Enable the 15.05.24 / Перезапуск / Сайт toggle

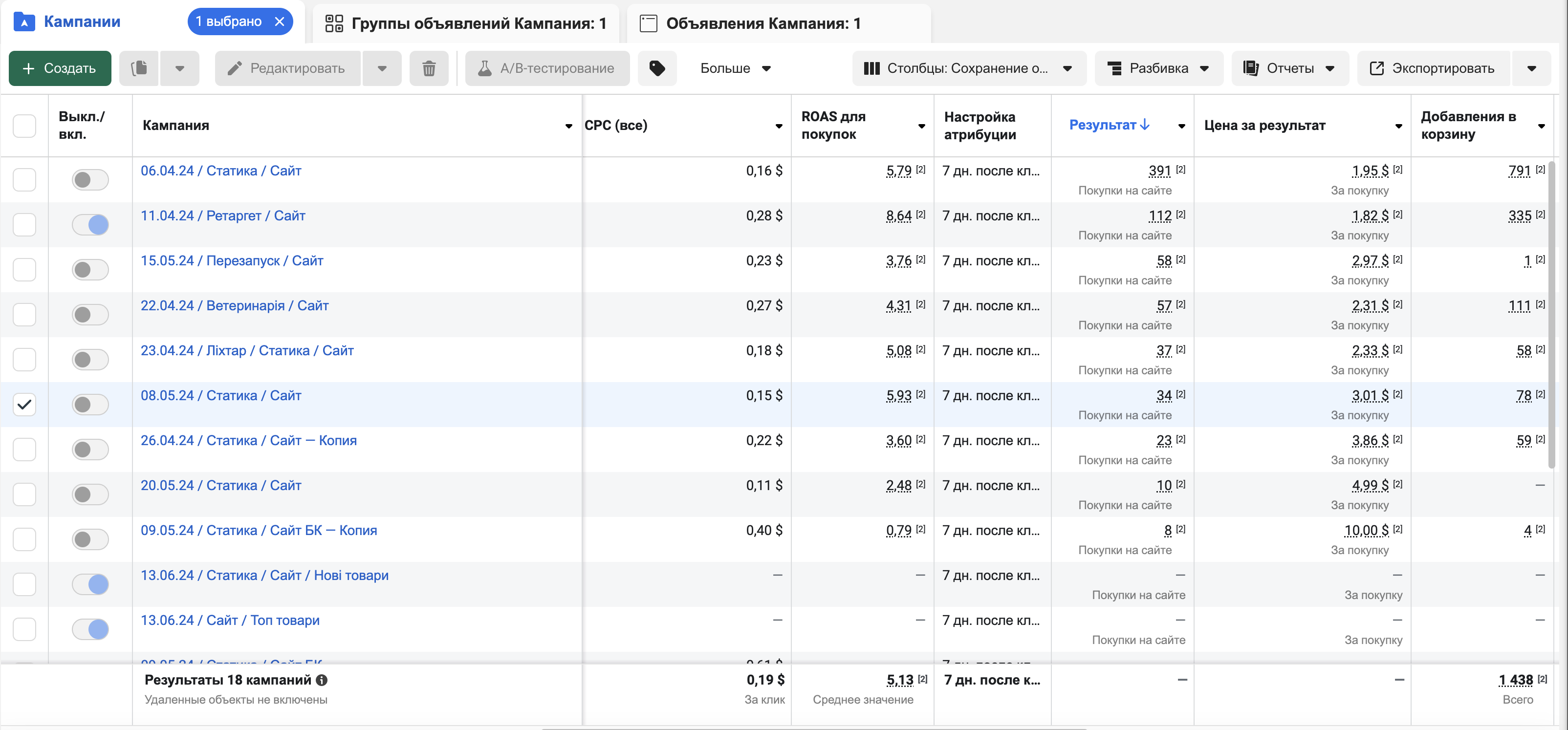click(x=90, y=270)
